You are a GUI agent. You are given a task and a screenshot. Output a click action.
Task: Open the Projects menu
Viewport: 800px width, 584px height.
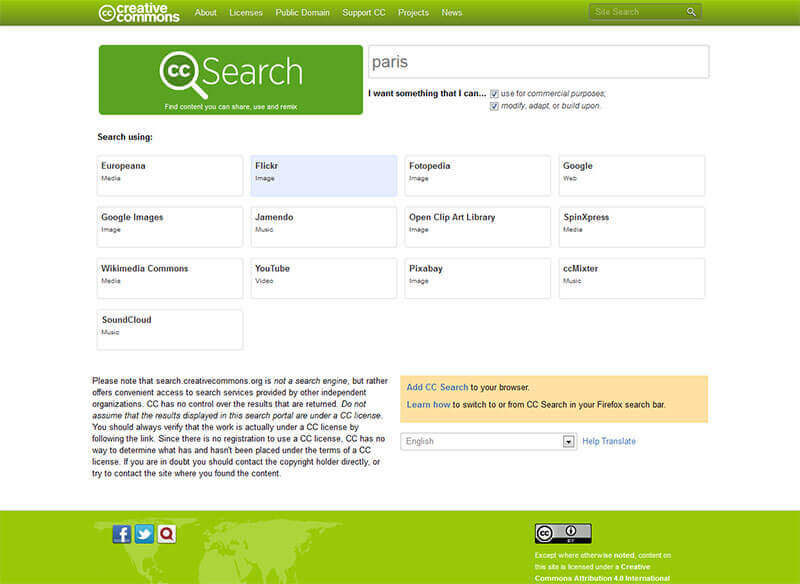(413, 12)
